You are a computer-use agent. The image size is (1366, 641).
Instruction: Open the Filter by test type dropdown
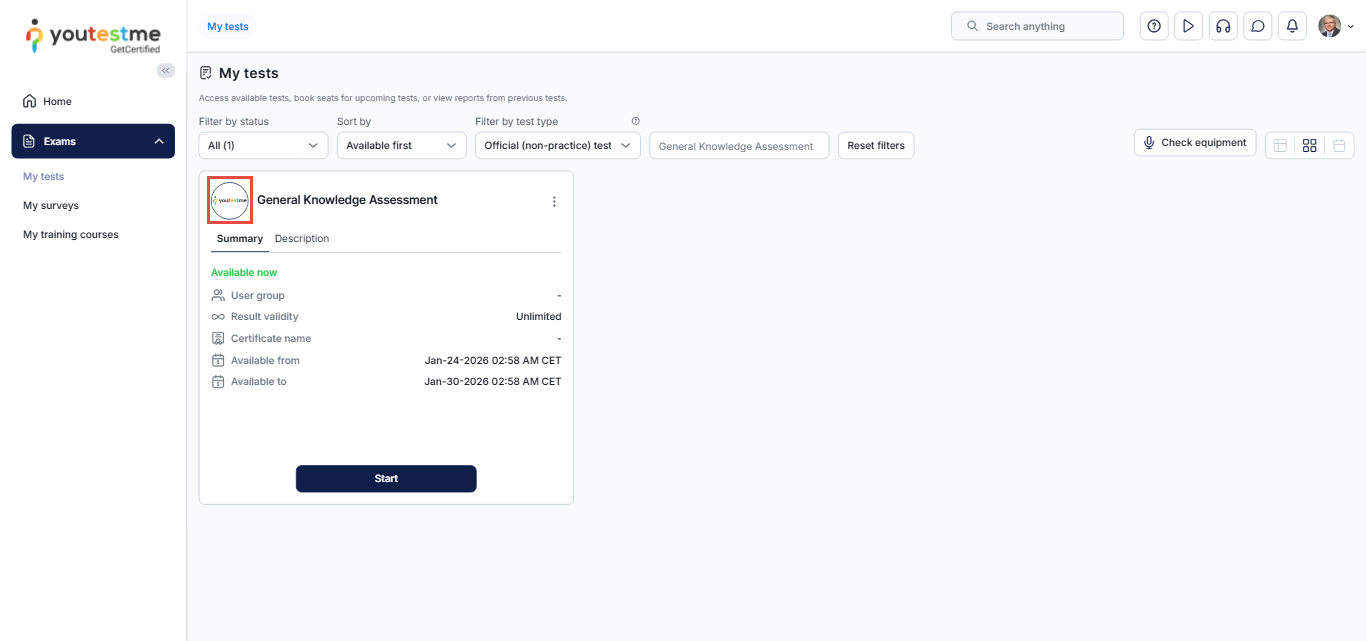(557, 145)
